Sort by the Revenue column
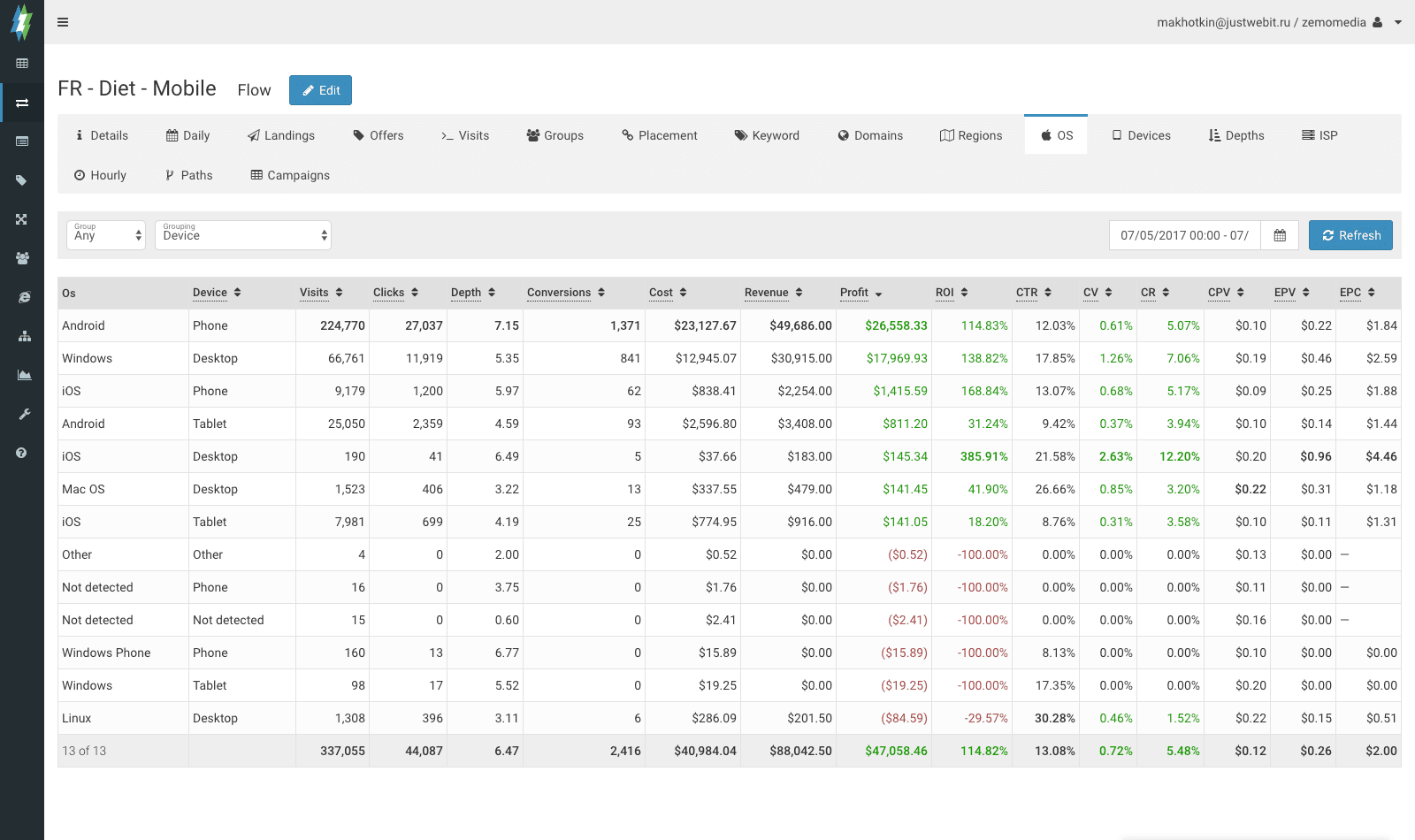 click(x=774, y=293)
